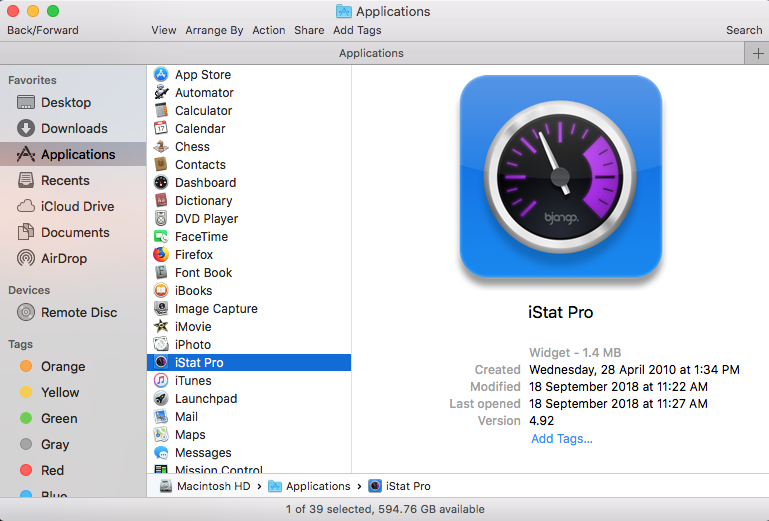Click the Applications folder in path bar
The width and height of the screenshot is (769, 521).
309,486
